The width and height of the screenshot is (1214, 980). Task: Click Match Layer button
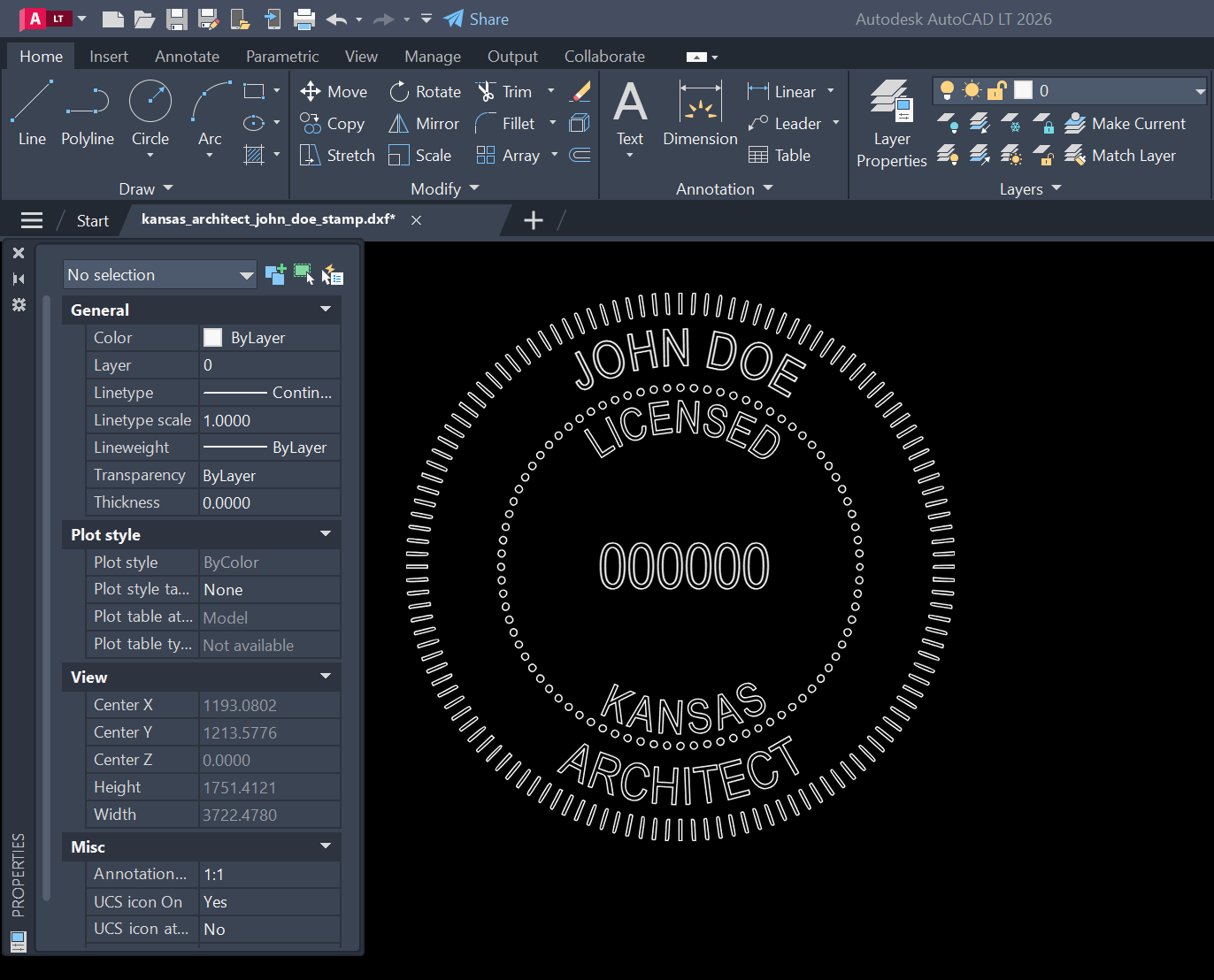tap(1120, 156)
